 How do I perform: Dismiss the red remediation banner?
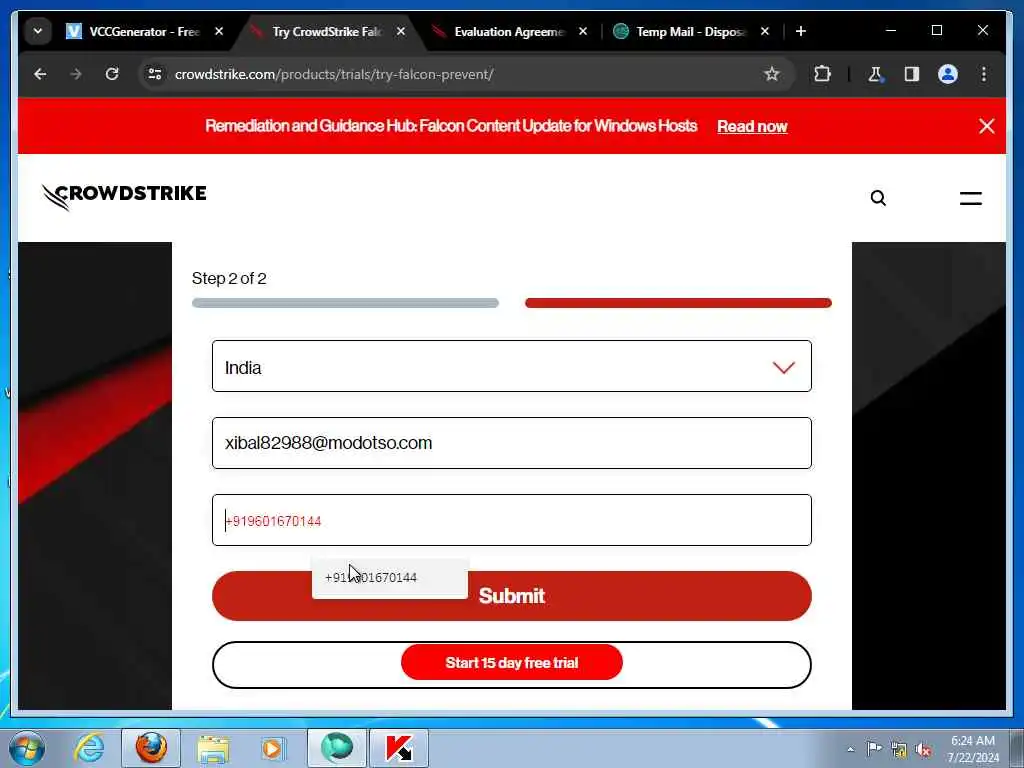click(x=987, y=126)
